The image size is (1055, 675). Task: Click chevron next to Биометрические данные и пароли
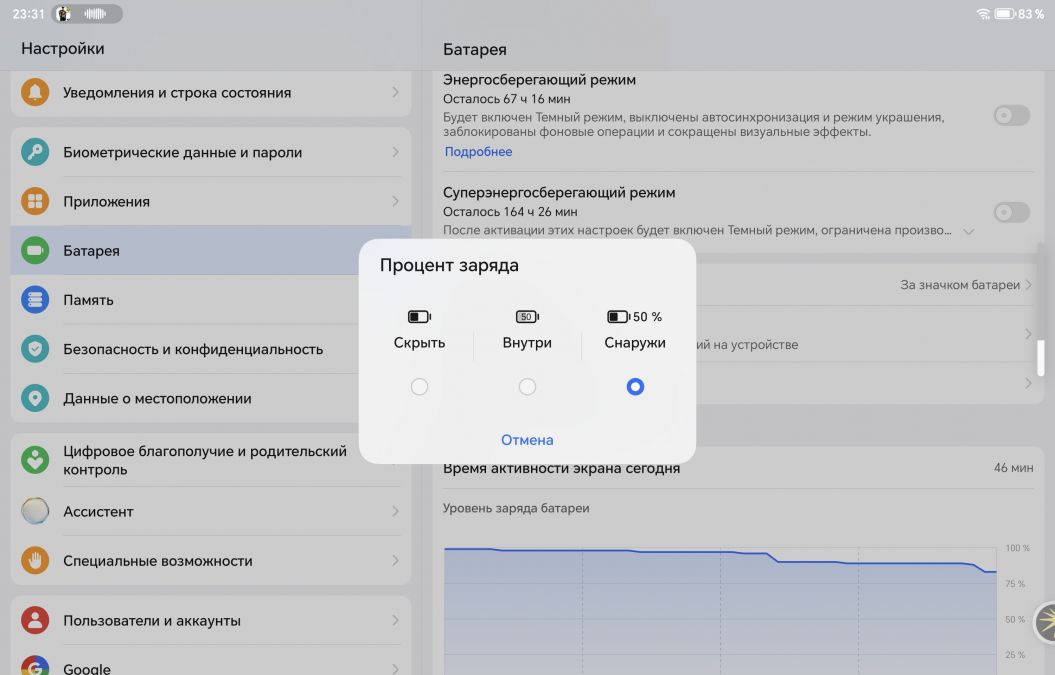[x=396, y=152]
